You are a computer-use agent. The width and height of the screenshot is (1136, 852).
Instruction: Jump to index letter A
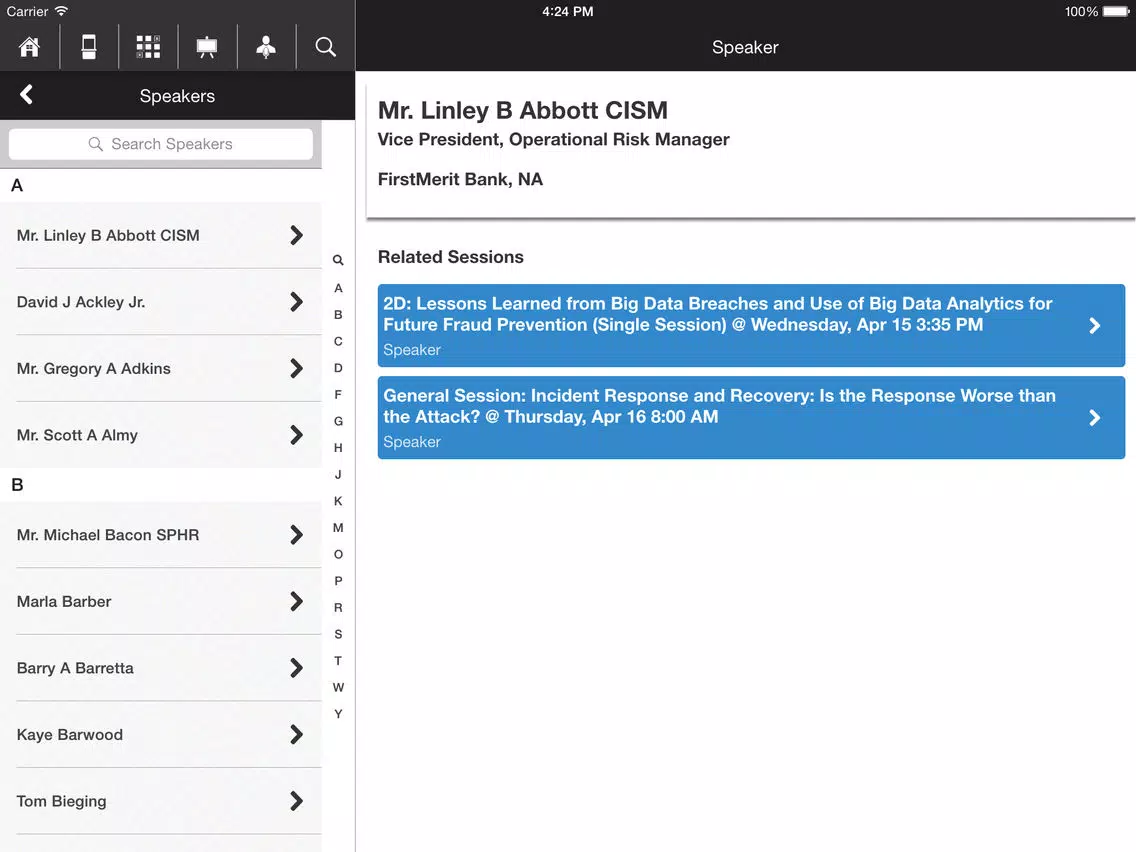[x=338, y=288]
